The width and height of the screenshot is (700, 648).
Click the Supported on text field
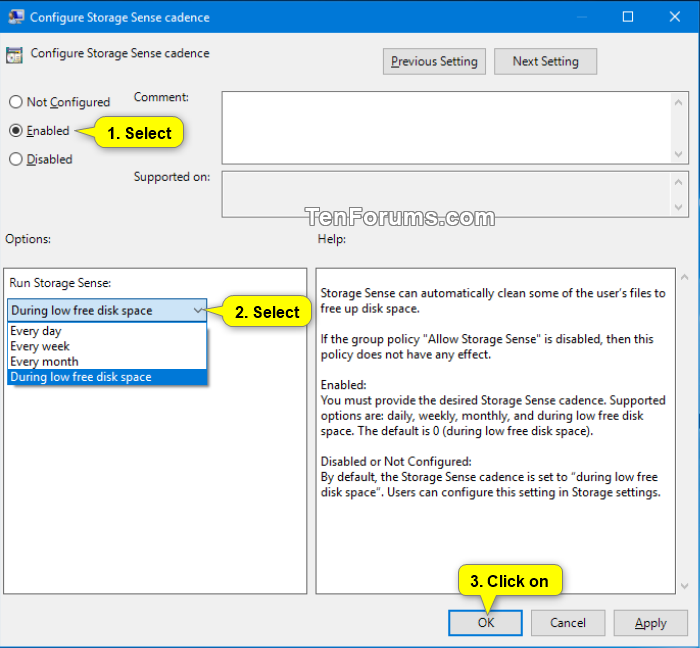tap(446, 195)
